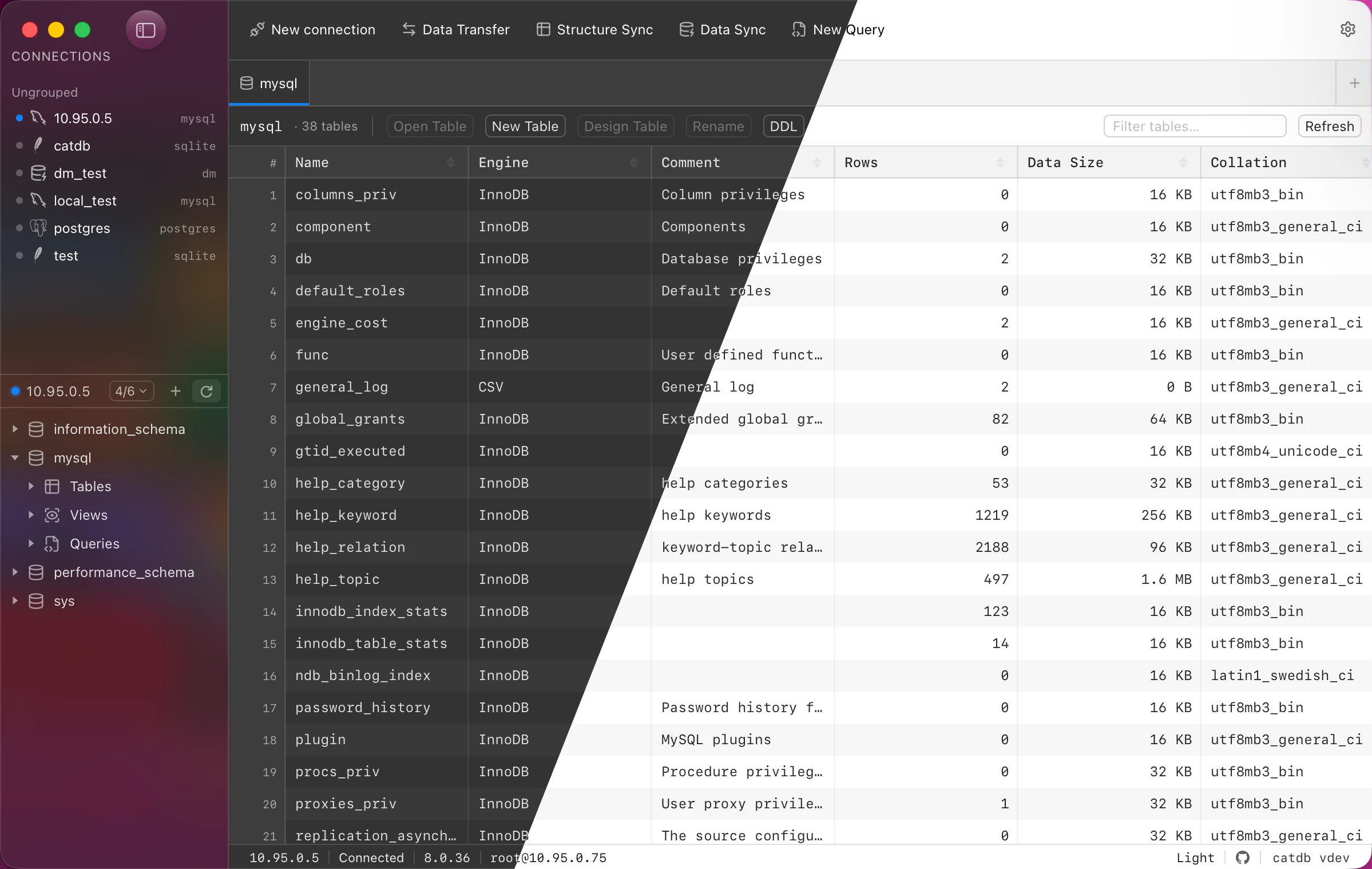Focus the Filter tables input field

[1195, 127]
